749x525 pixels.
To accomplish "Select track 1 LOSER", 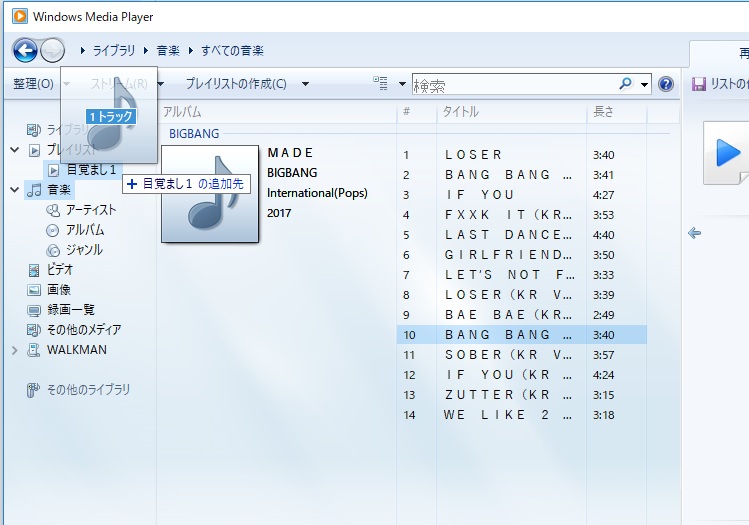I will (522, 155).
